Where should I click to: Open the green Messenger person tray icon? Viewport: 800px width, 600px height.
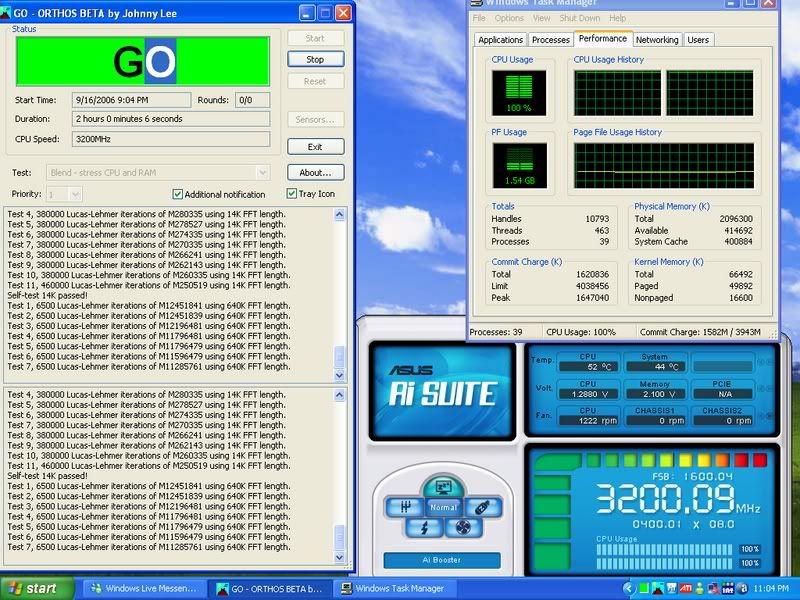point(699,589)
